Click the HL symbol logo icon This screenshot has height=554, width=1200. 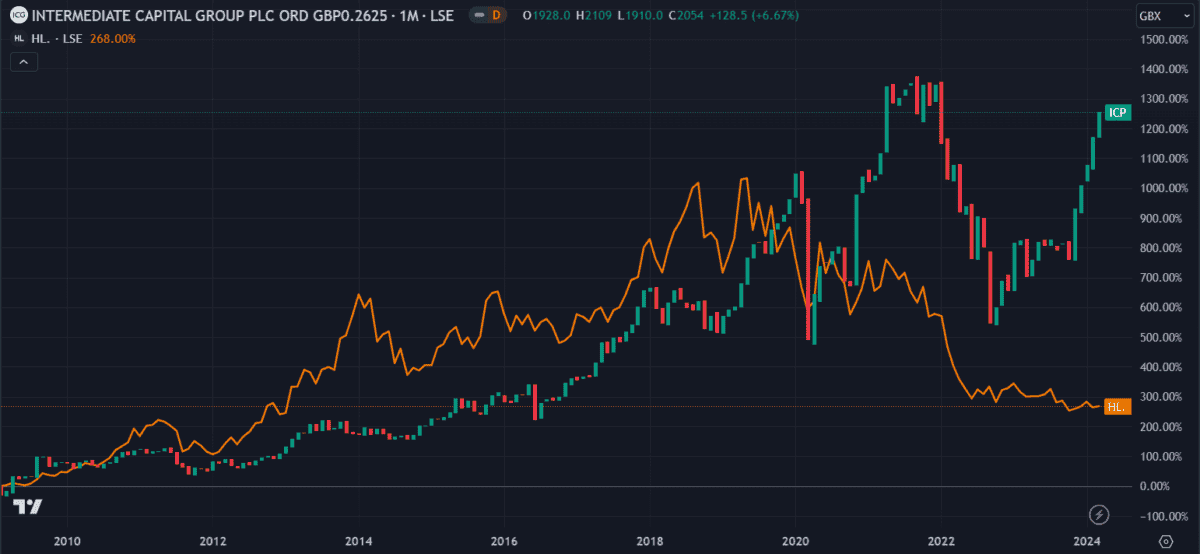click(17, 38)
